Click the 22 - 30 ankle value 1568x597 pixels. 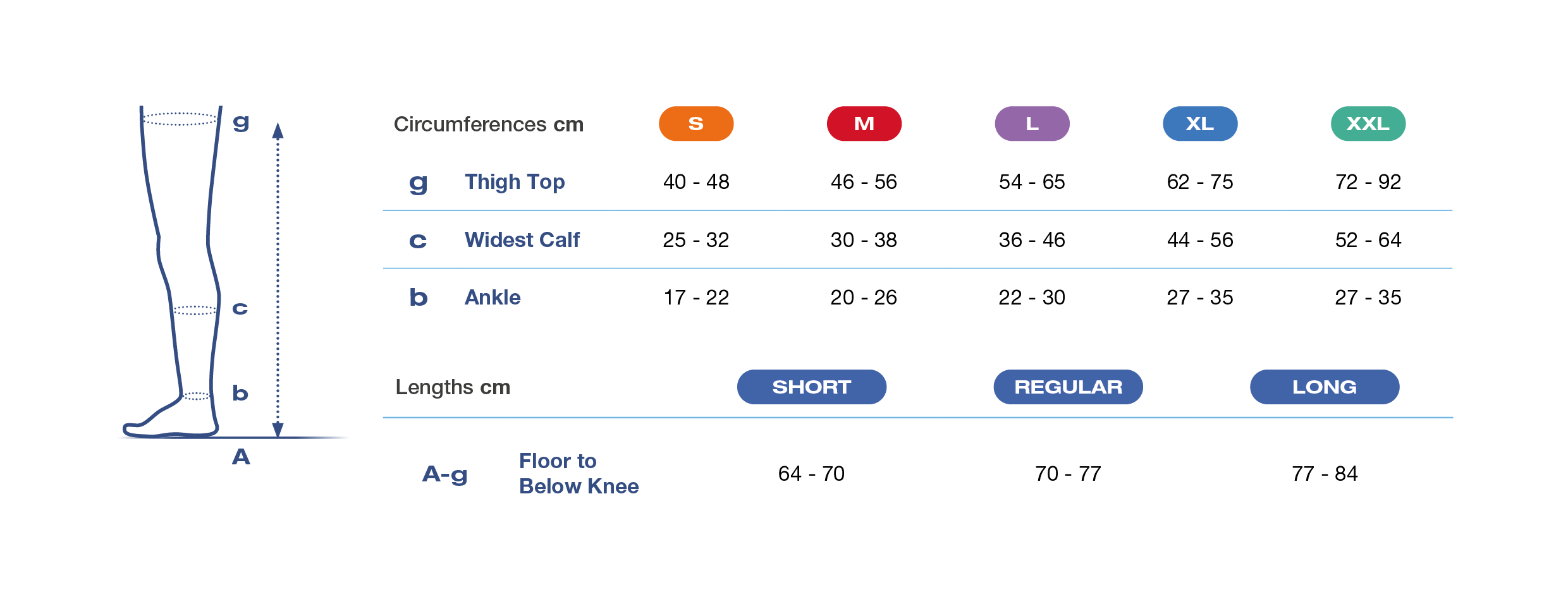(x=1032, y=298)
